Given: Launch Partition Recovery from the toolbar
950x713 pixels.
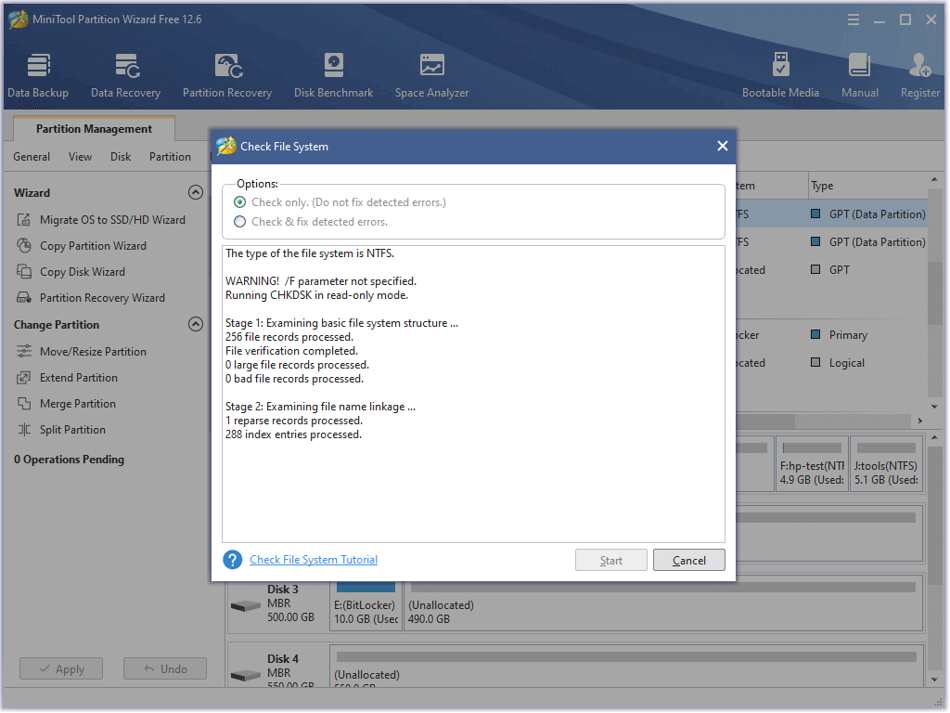Looking at the screenshot, I should [227, 76].
